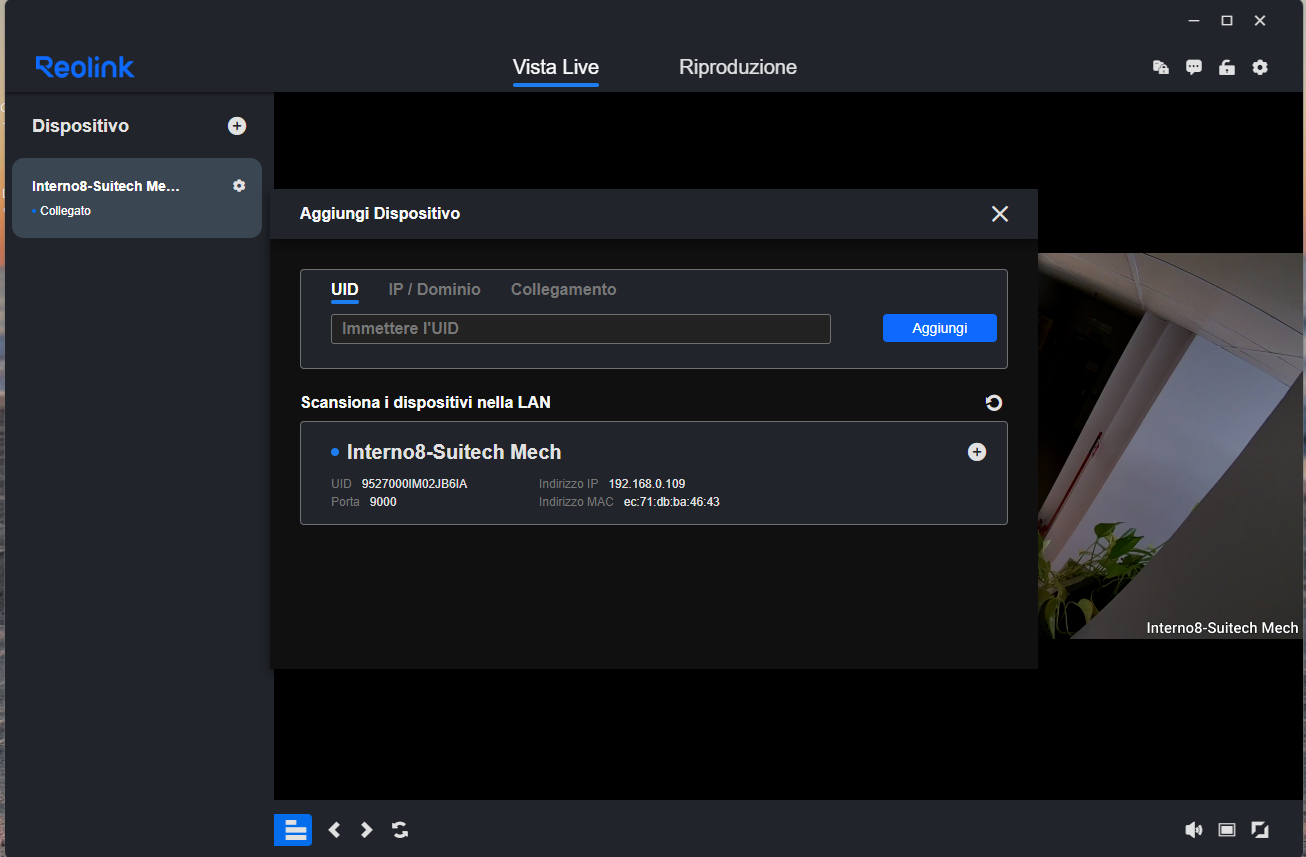1306x857 pixels.
Task: Click the auto-cycle refresh icon in bottom bar
Action: pos(400,830)
